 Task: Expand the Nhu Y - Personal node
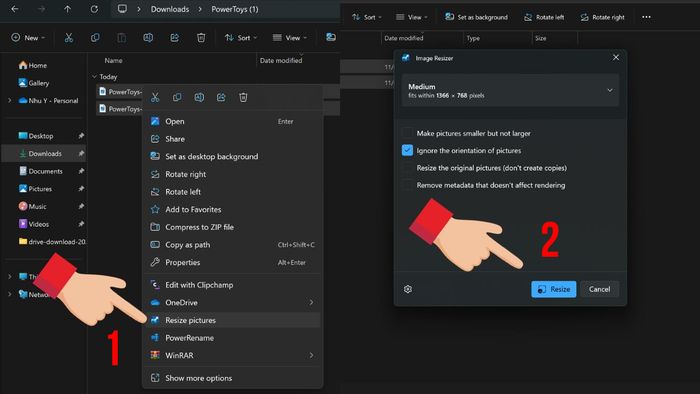9,101
